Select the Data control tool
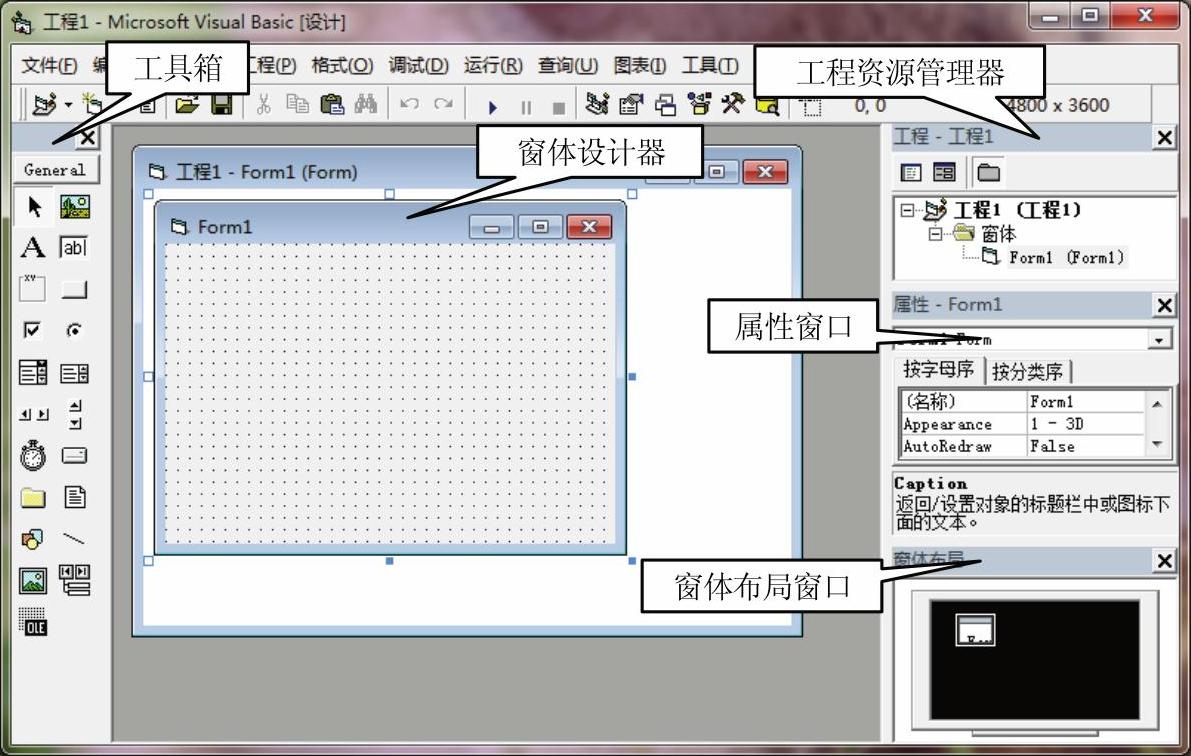Screen dimensions: 1191x756 tap(74, 579)
